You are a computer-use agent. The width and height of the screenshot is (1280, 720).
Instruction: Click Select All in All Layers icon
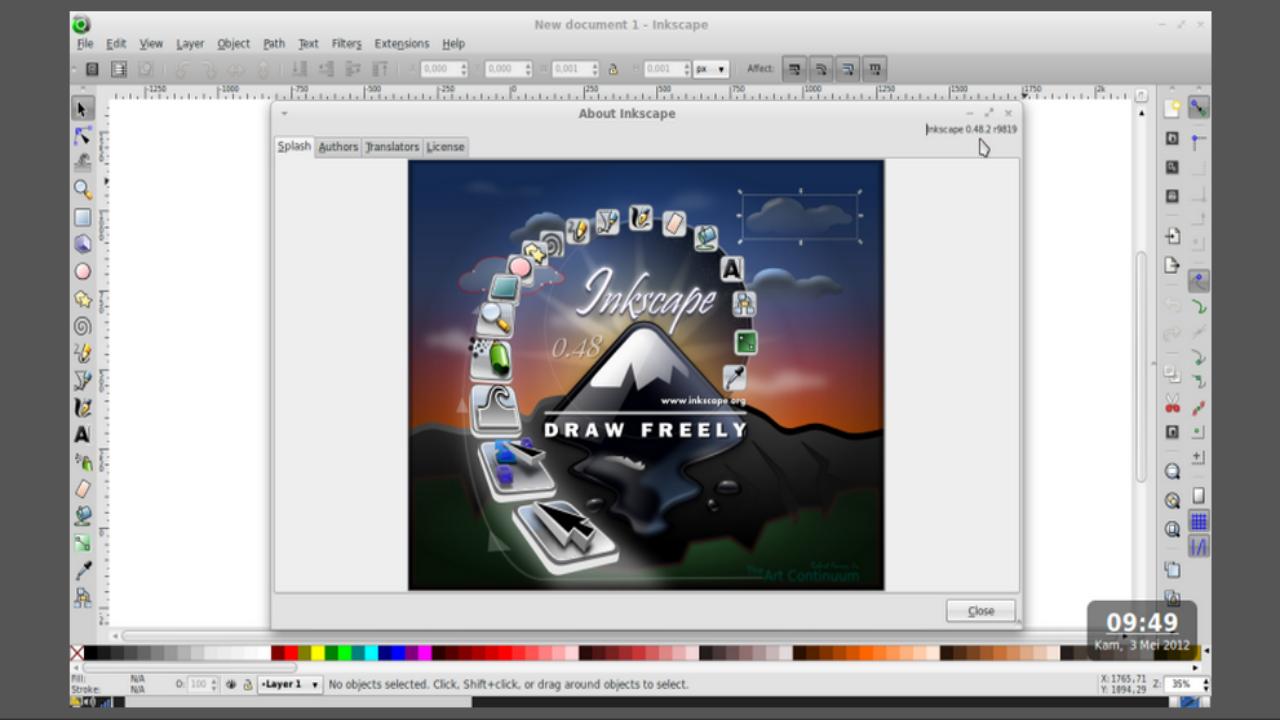click(x=119, y=69)
